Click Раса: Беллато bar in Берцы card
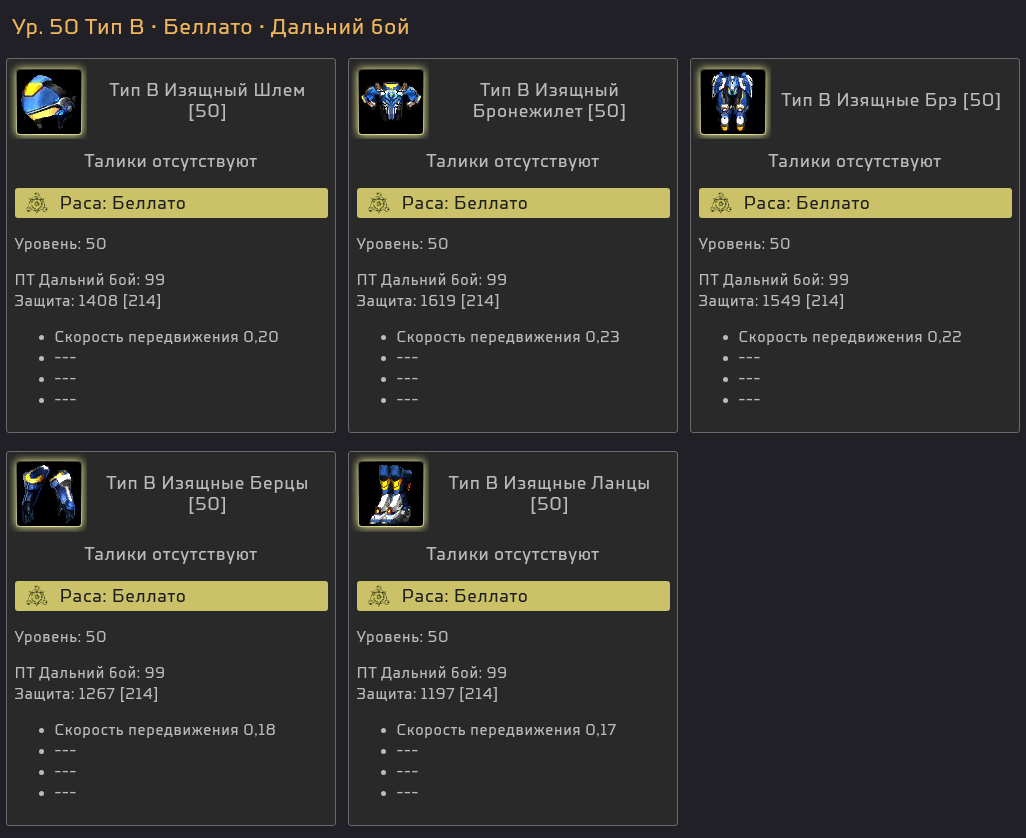Image resolution: width=1026 pixels, height=838 pixels. (171, 597)
